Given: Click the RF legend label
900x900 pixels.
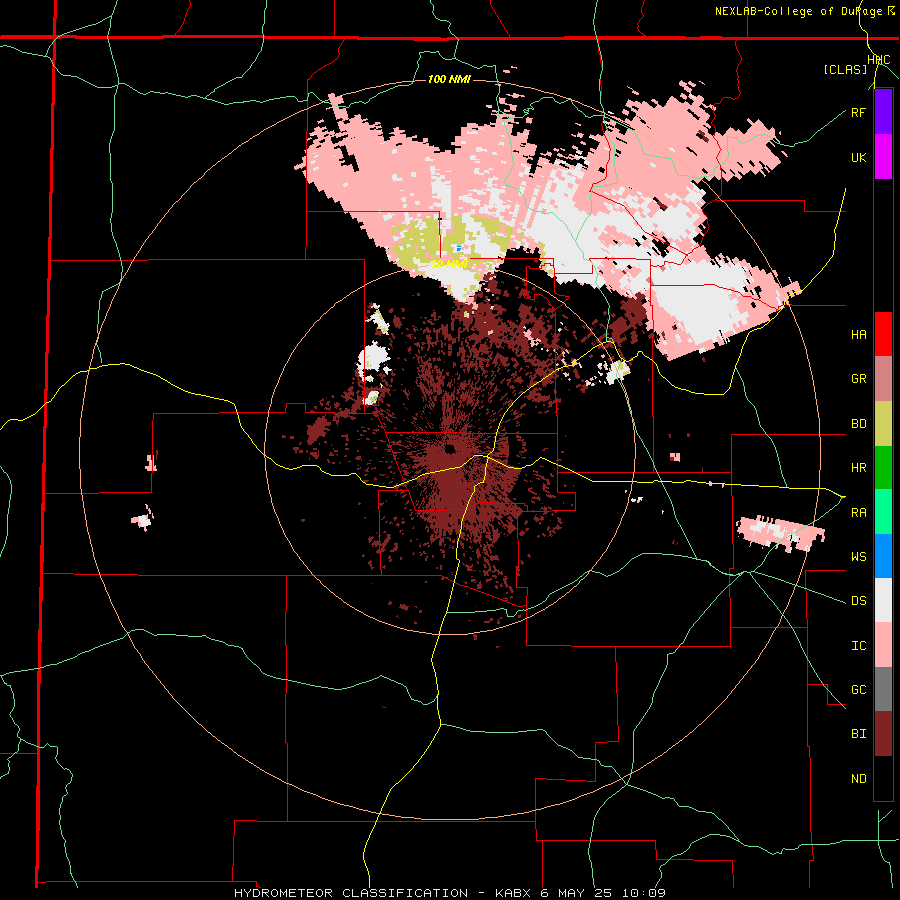Looking at the screenshot, I should point(858,112).
